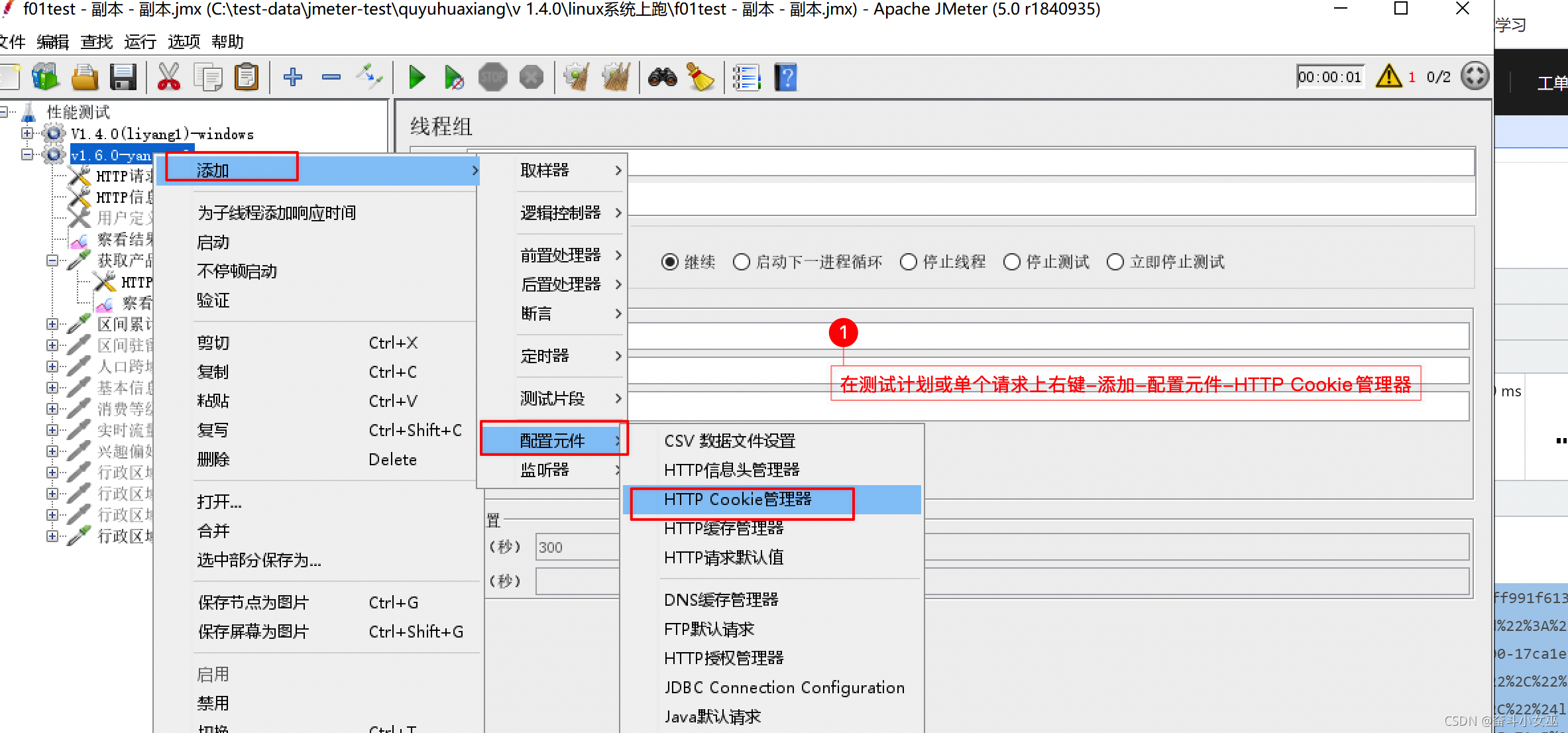Click the 300 seconds input field
1568x733 pixels.
pyautogui.click(x=577, y=547)
